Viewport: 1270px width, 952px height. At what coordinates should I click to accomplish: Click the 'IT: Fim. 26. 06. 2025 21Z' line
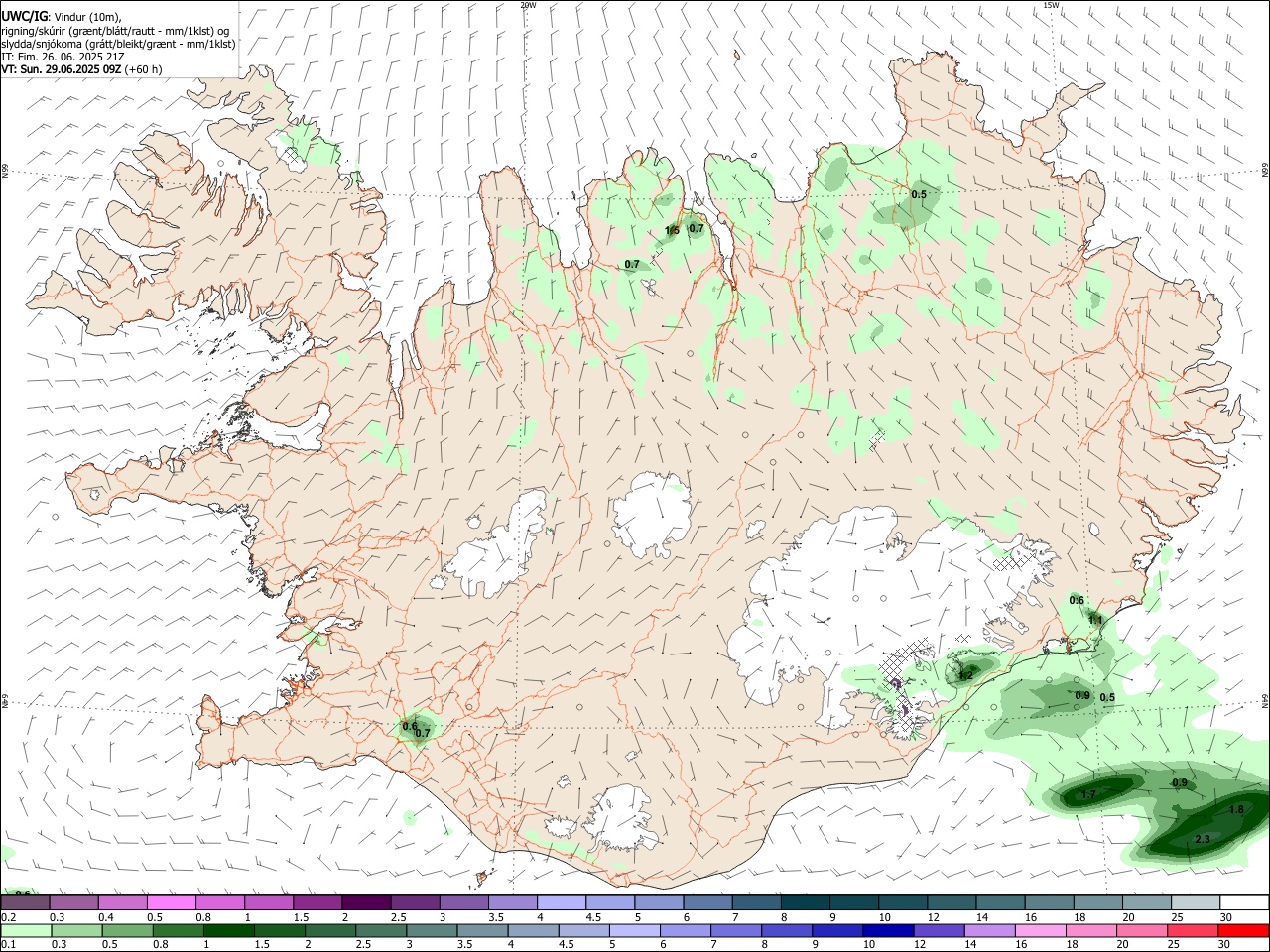point(63,57)
